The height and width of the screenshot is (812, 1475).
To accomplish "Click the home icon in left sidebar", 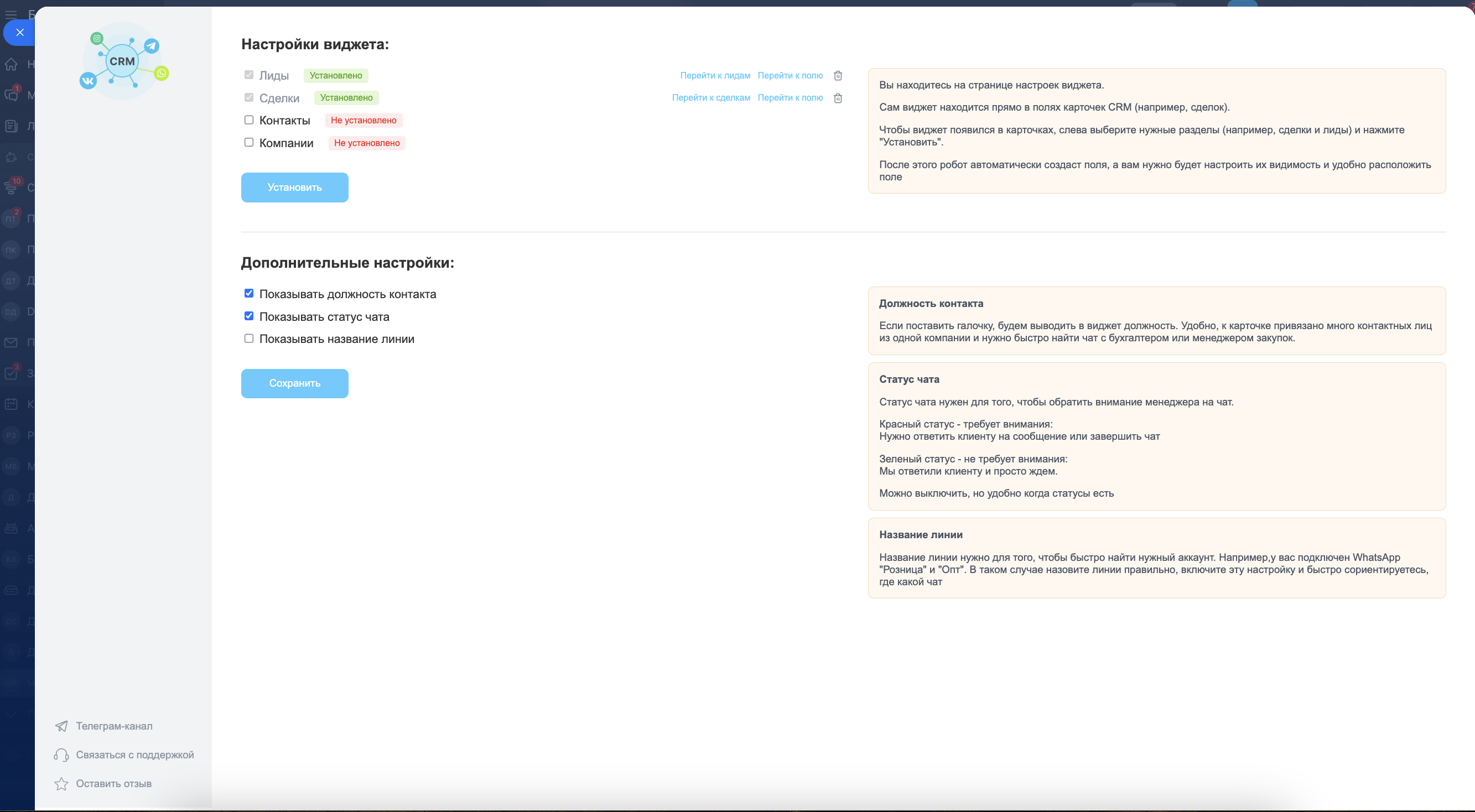I will click(11, 64).
